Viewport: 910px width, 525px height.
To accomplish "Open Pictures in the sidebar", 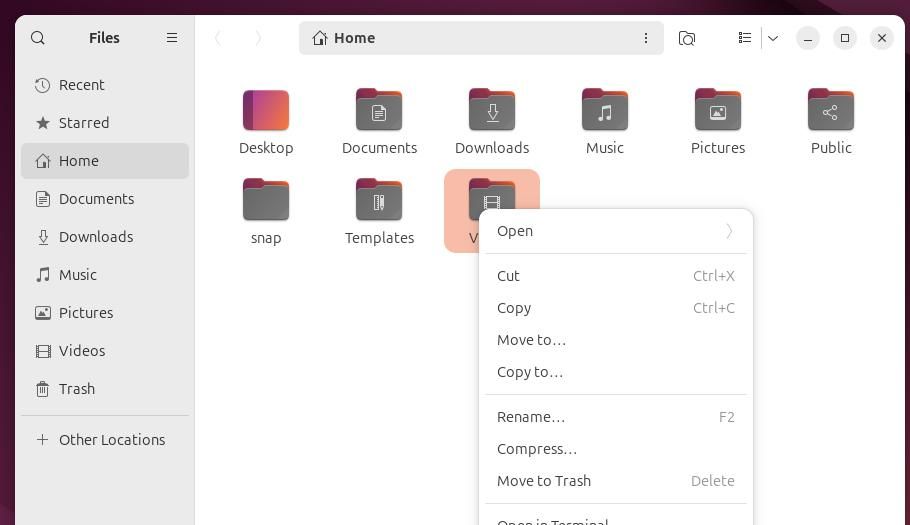I will (x=105, y=313).
